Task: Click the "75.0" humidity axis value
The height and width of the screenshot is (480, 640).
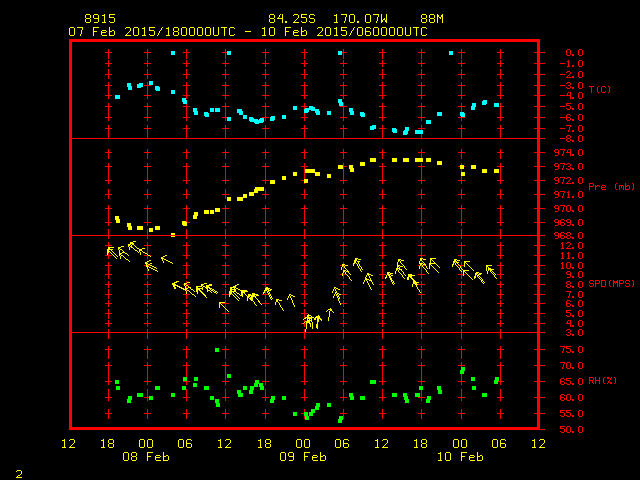Action: tap(571, 350)
